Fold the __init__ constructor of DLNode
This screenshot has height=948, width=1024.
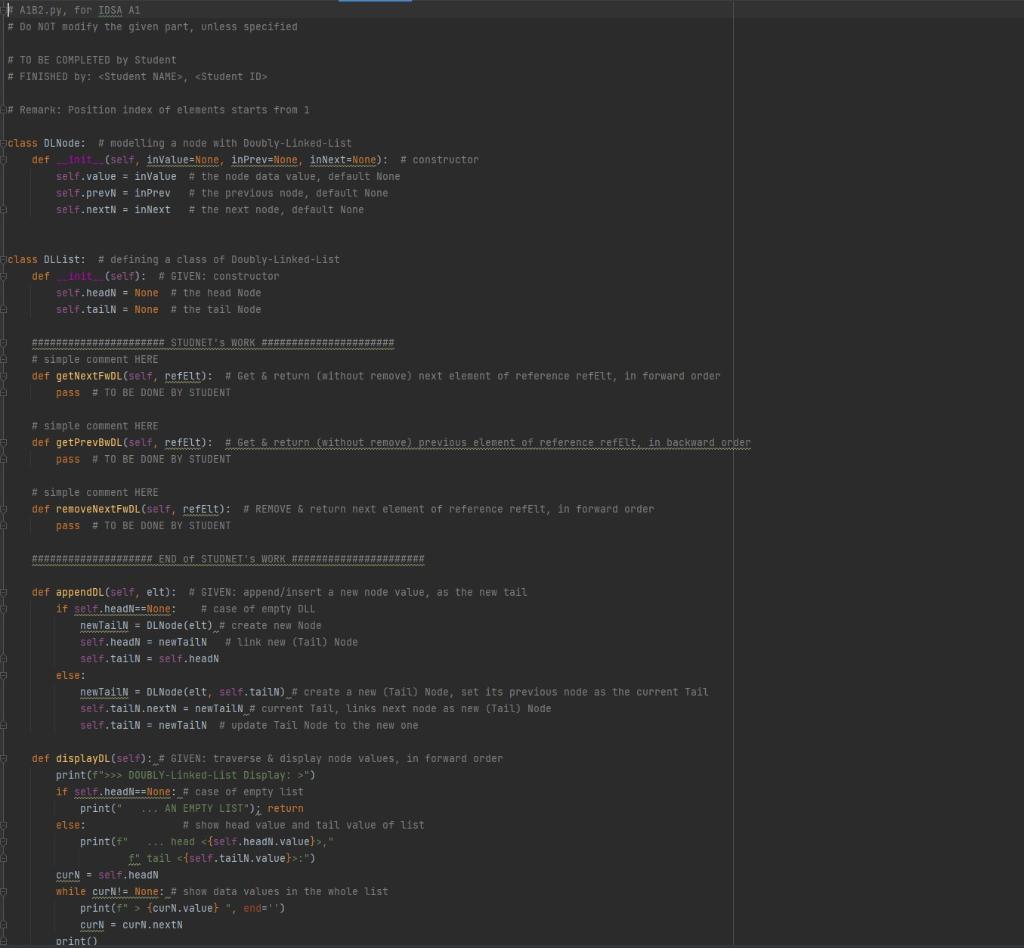click(5, 159)
